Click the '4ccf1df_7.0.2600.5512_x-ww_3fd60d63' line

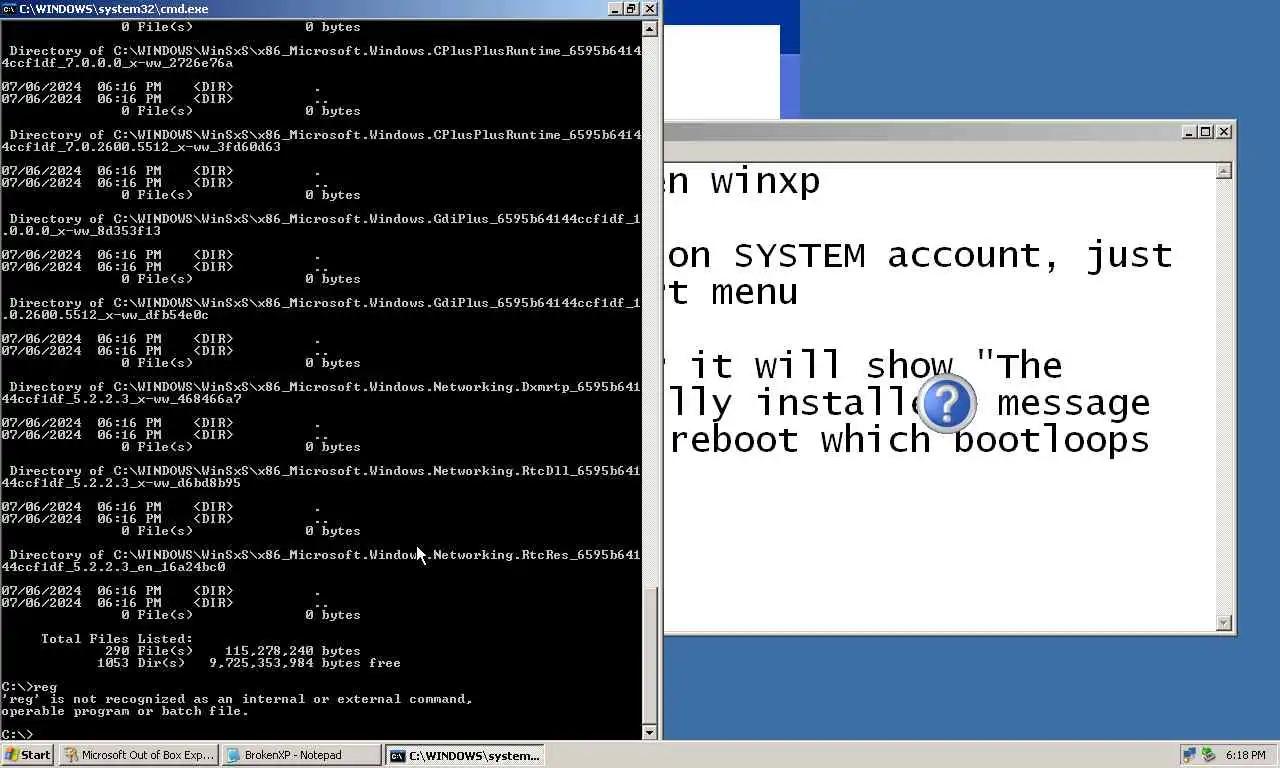[x=141, y=147]
